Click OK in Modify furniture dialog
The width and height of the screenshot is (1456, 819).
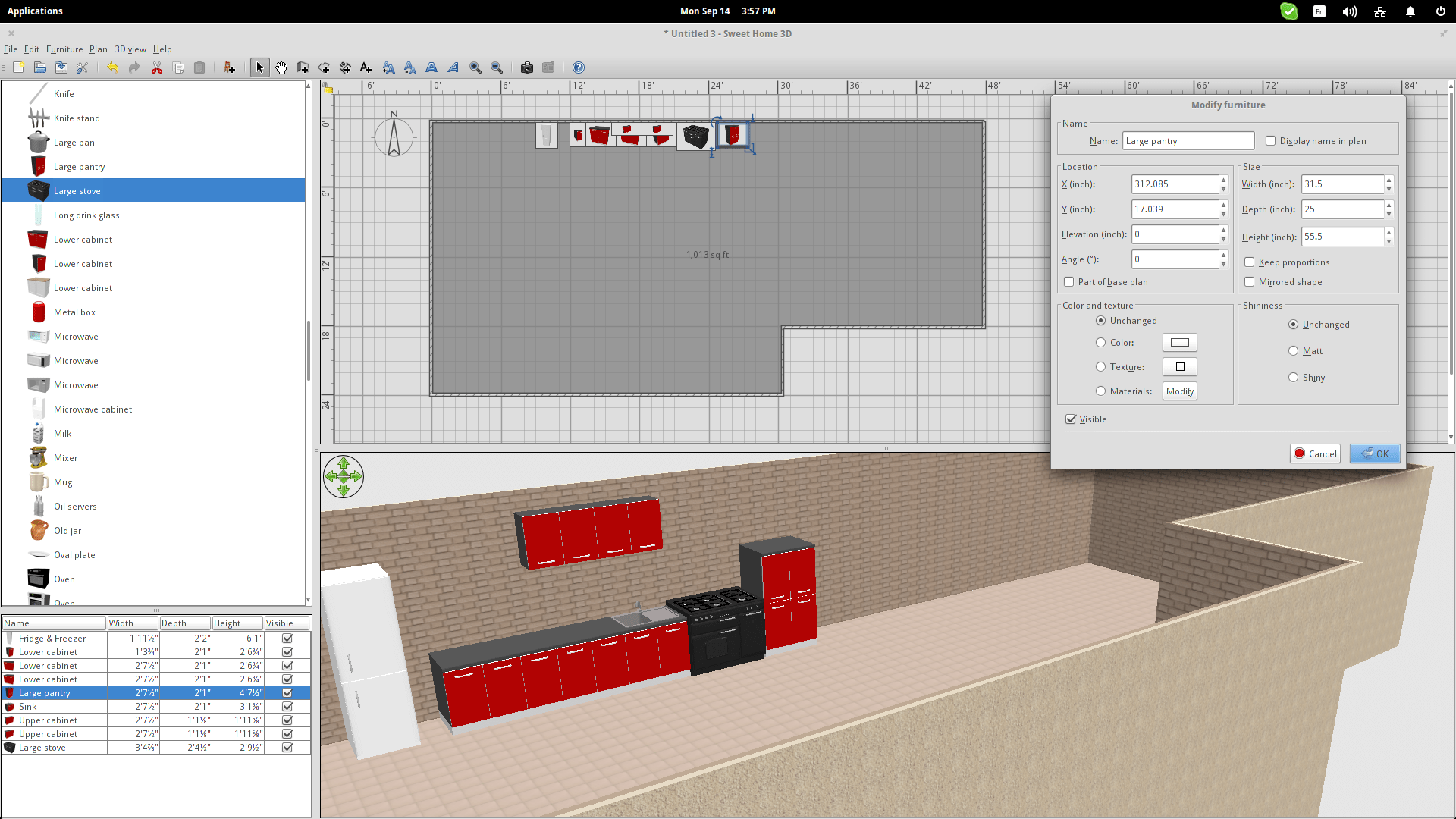(1375, 453)
